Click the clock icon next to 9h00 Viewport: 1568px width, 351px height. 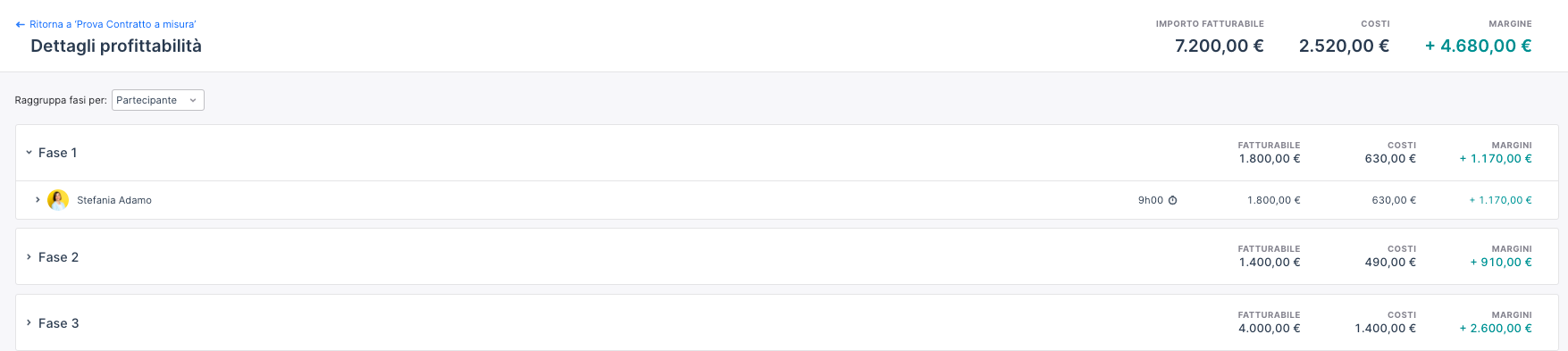pyautogui.click(x=1172, y=200)
